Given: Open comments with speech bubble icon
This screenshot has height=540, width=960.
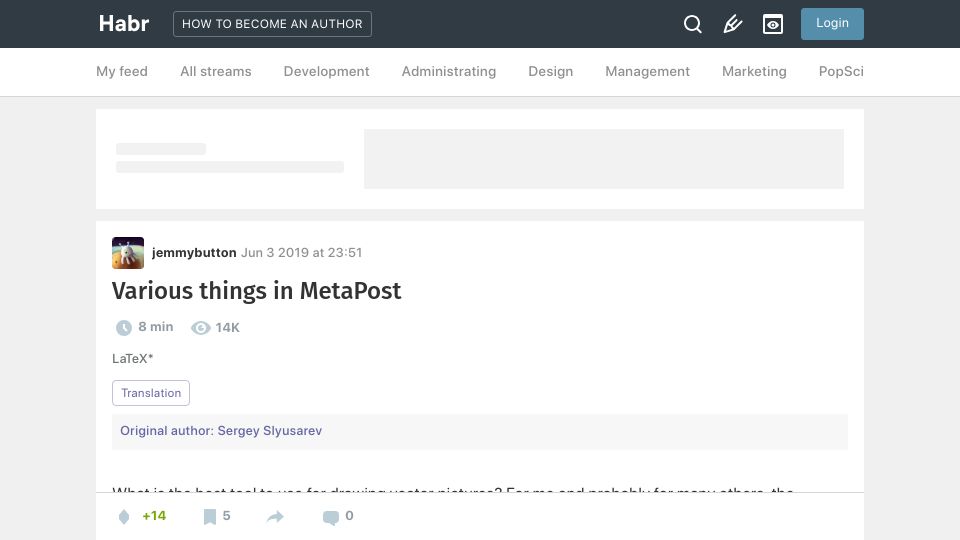Looking at the screenshot, I should click(x=331, y=517).
